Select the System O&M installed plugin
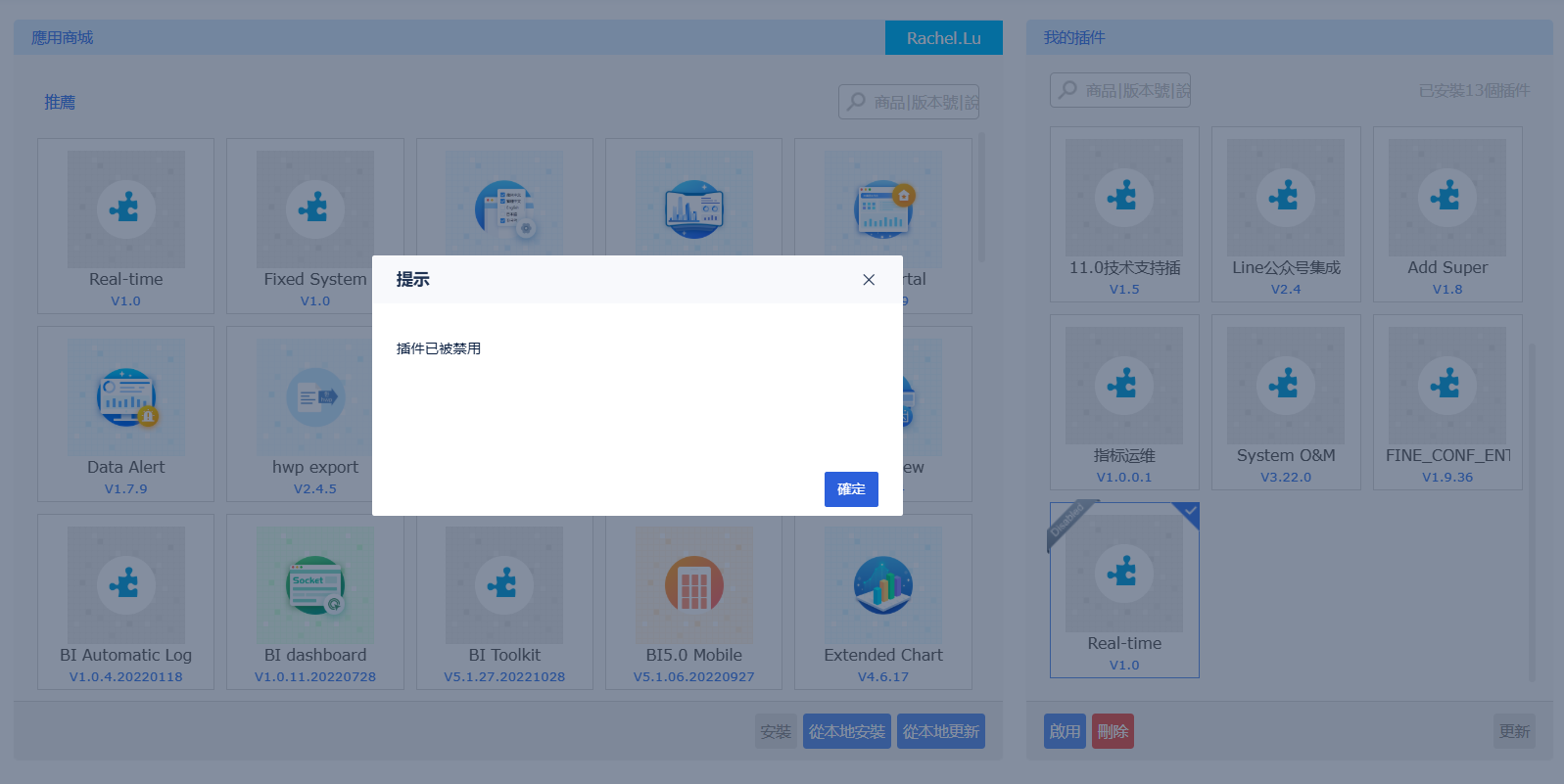This screenshot has width=1564, height=784. coord(1286,402)
